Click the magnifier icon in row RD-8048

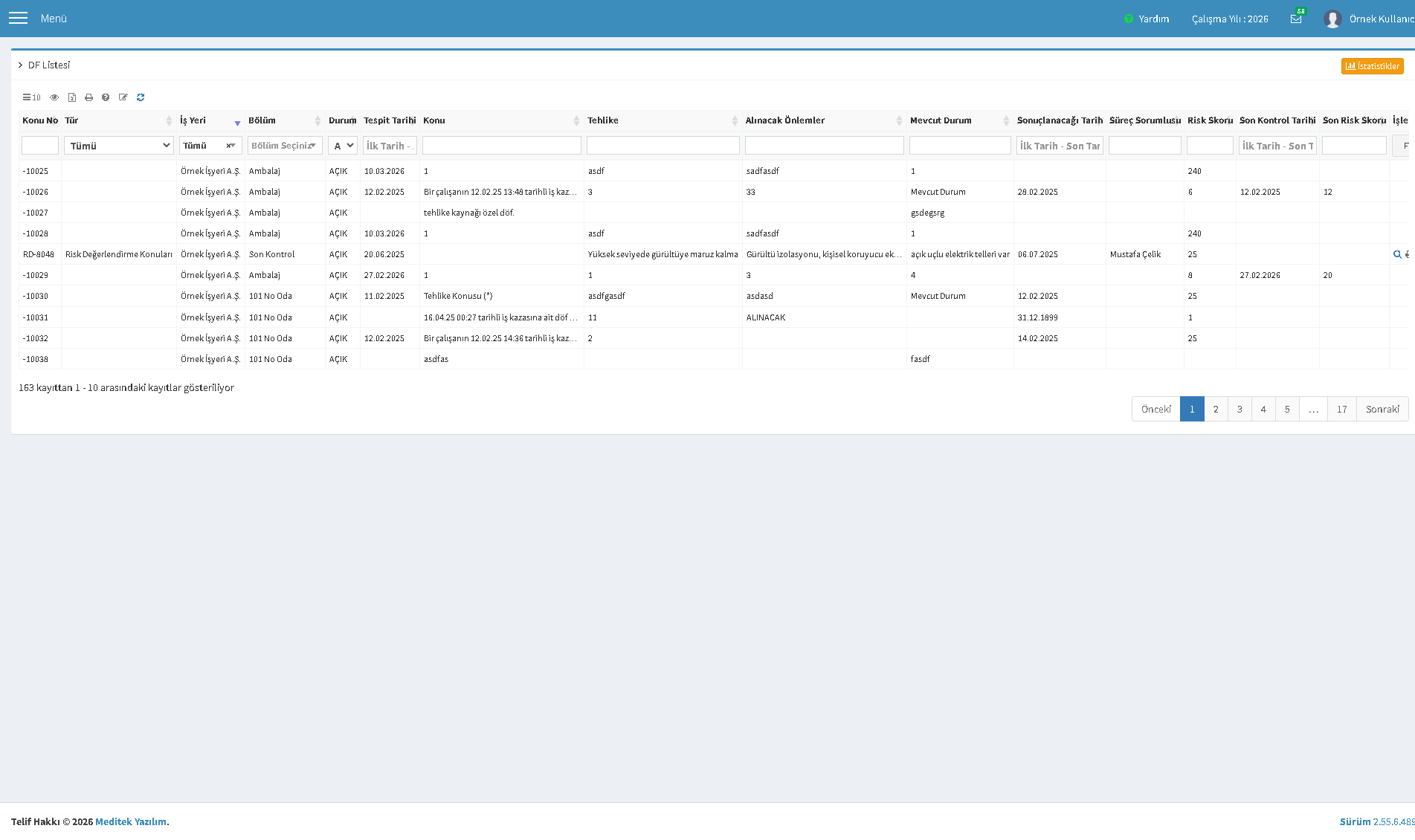[x=1397, y=254]
